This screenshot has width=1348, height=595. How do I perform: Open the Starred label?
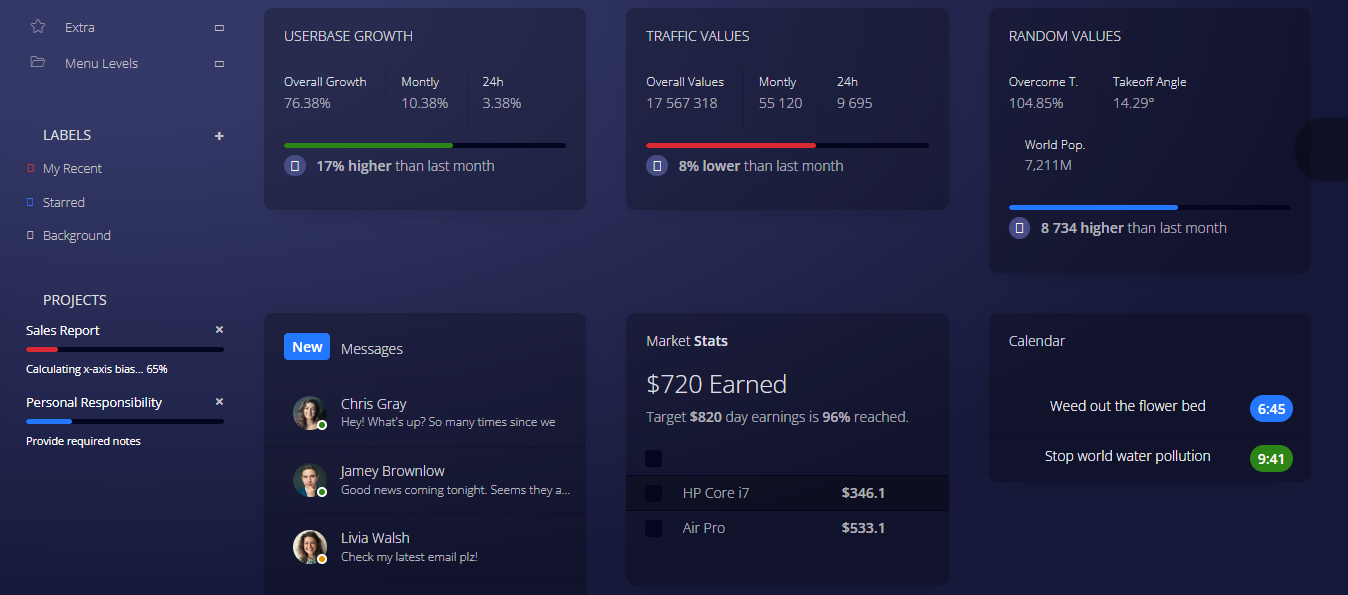63,202
